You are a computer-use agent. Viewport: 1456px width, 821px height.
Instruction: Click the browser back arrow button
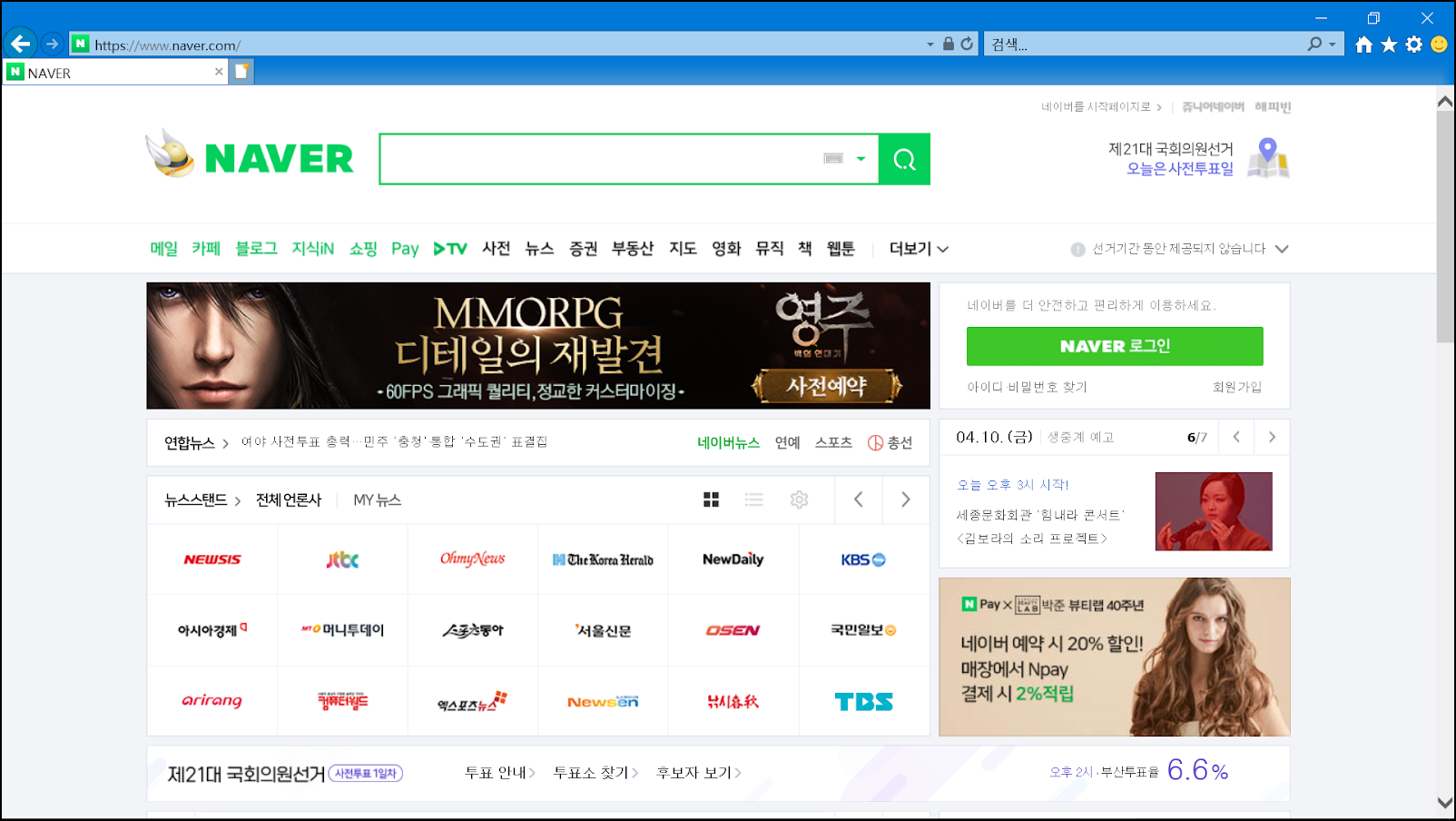click(x=20, y=44)
